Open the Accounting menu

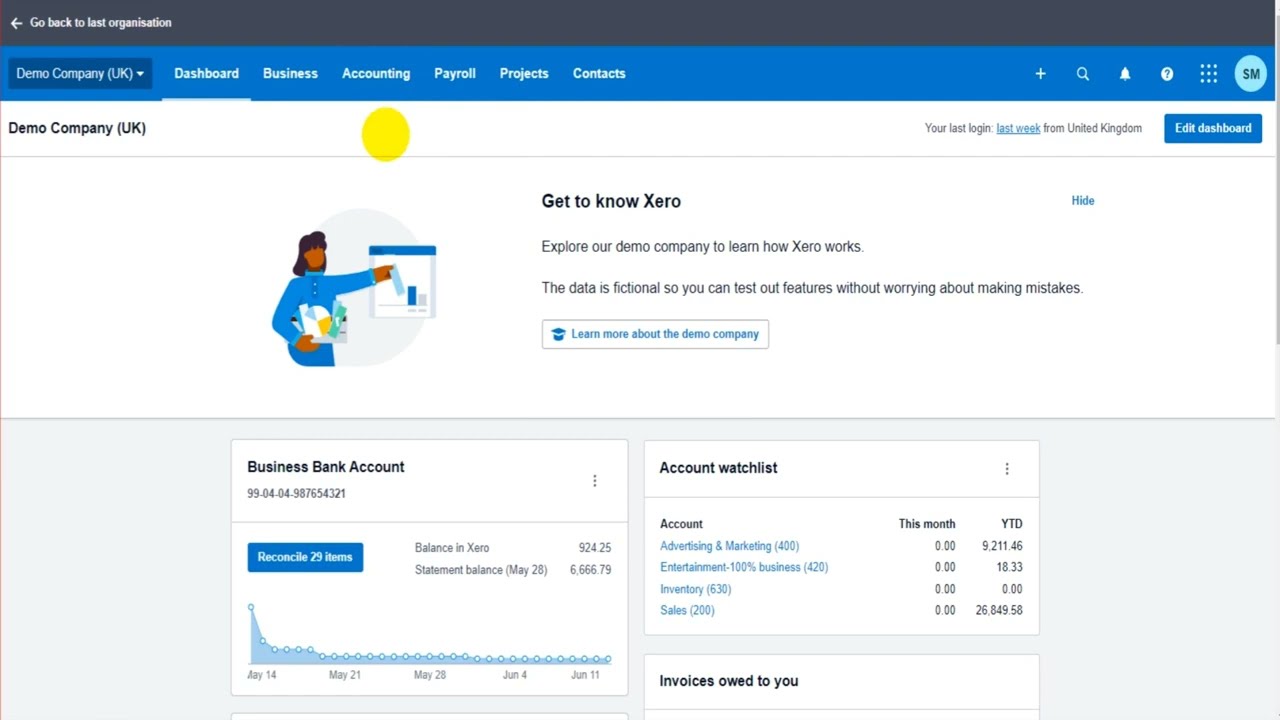(376, 74)
